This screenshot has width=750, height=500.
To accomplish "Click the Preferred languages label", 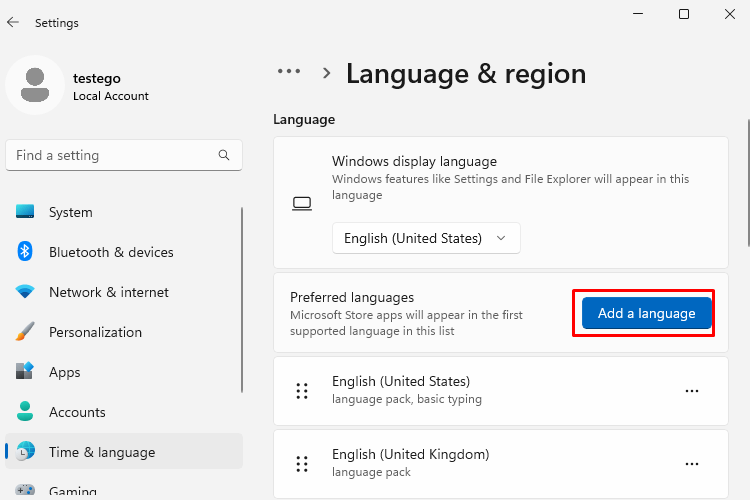I will tap(352, 297).
